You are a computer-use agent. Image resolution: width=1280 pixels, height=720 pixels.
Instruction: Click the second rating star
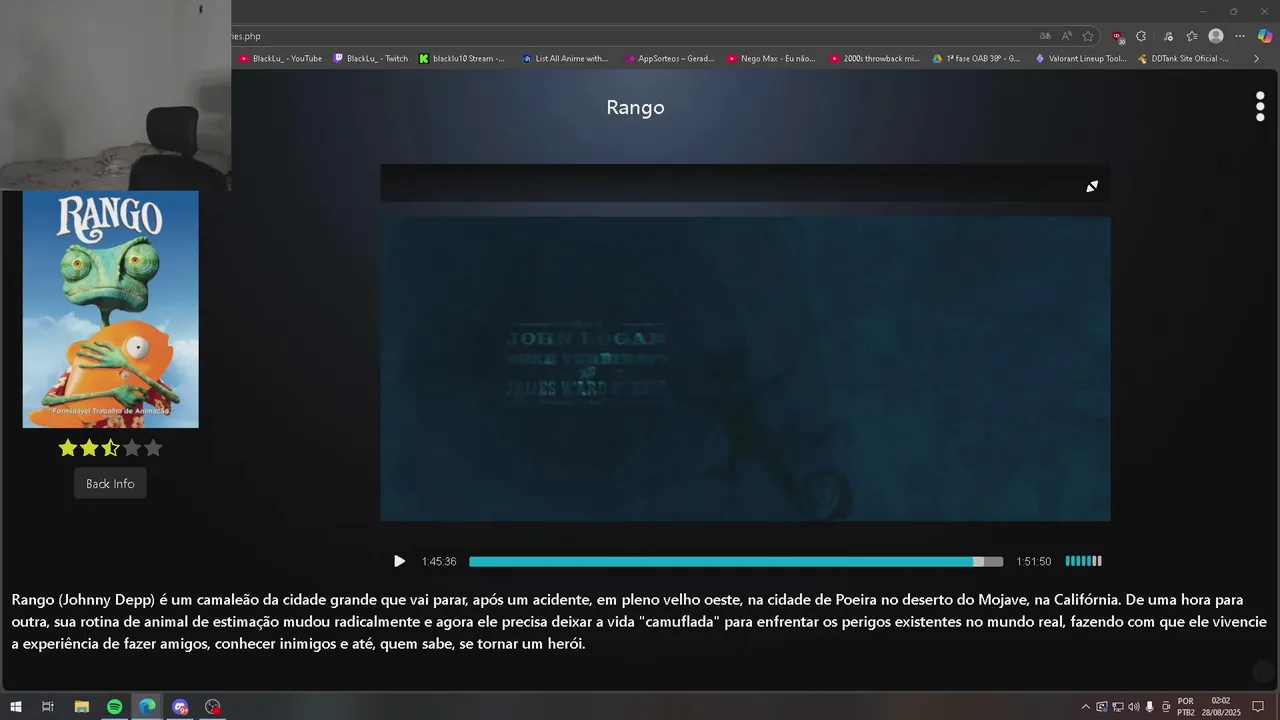click(89, 448)
